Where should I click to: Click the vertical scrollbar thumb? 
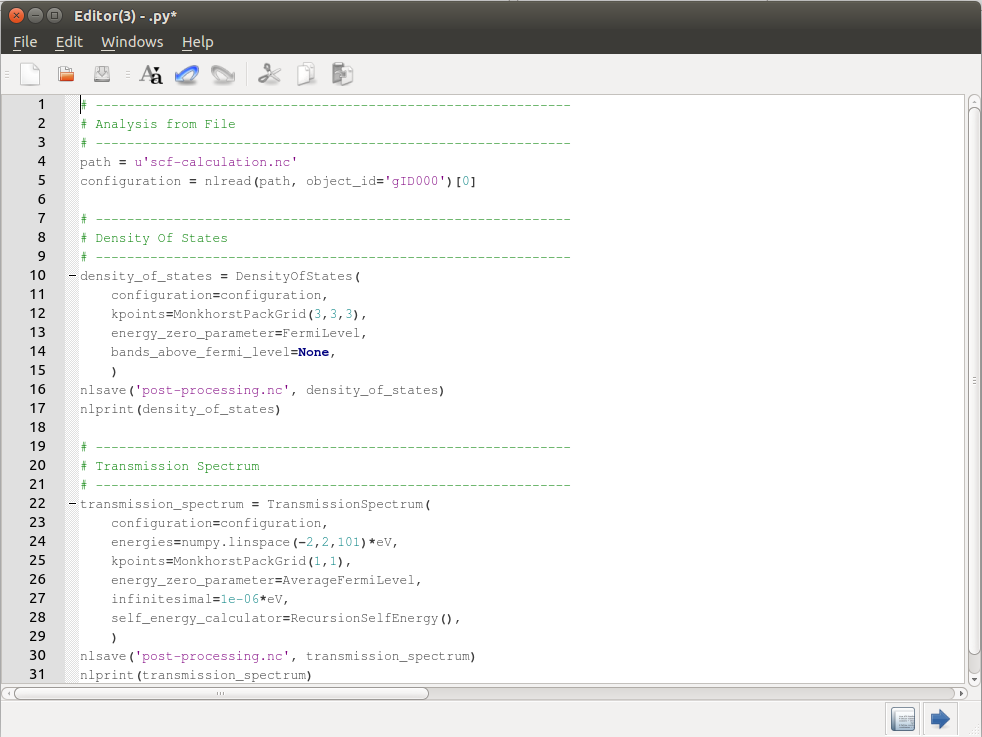click(974, 382)
